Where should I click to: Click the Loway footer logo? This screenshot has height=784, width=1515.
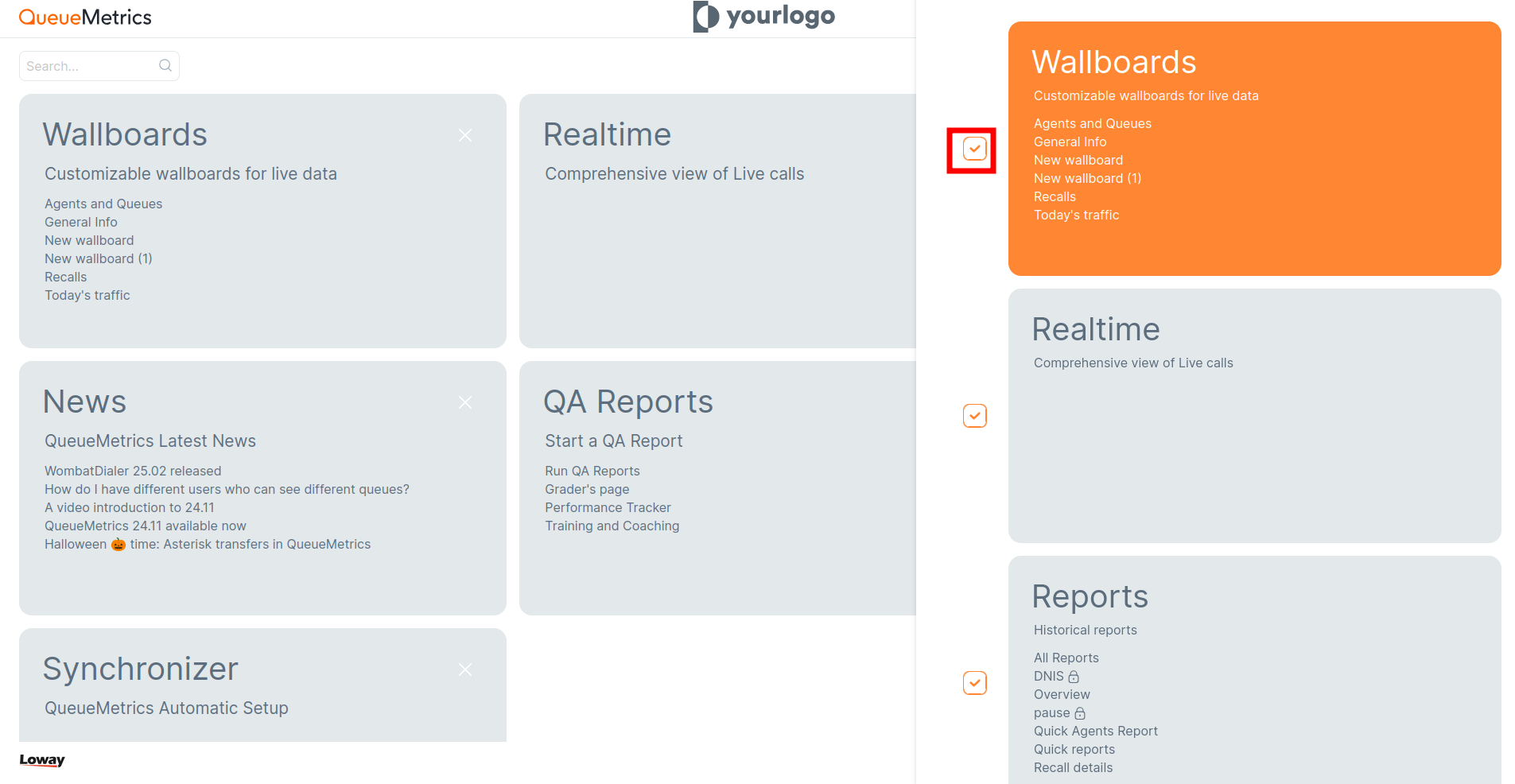pyautogui.click(x=42, y=759)
